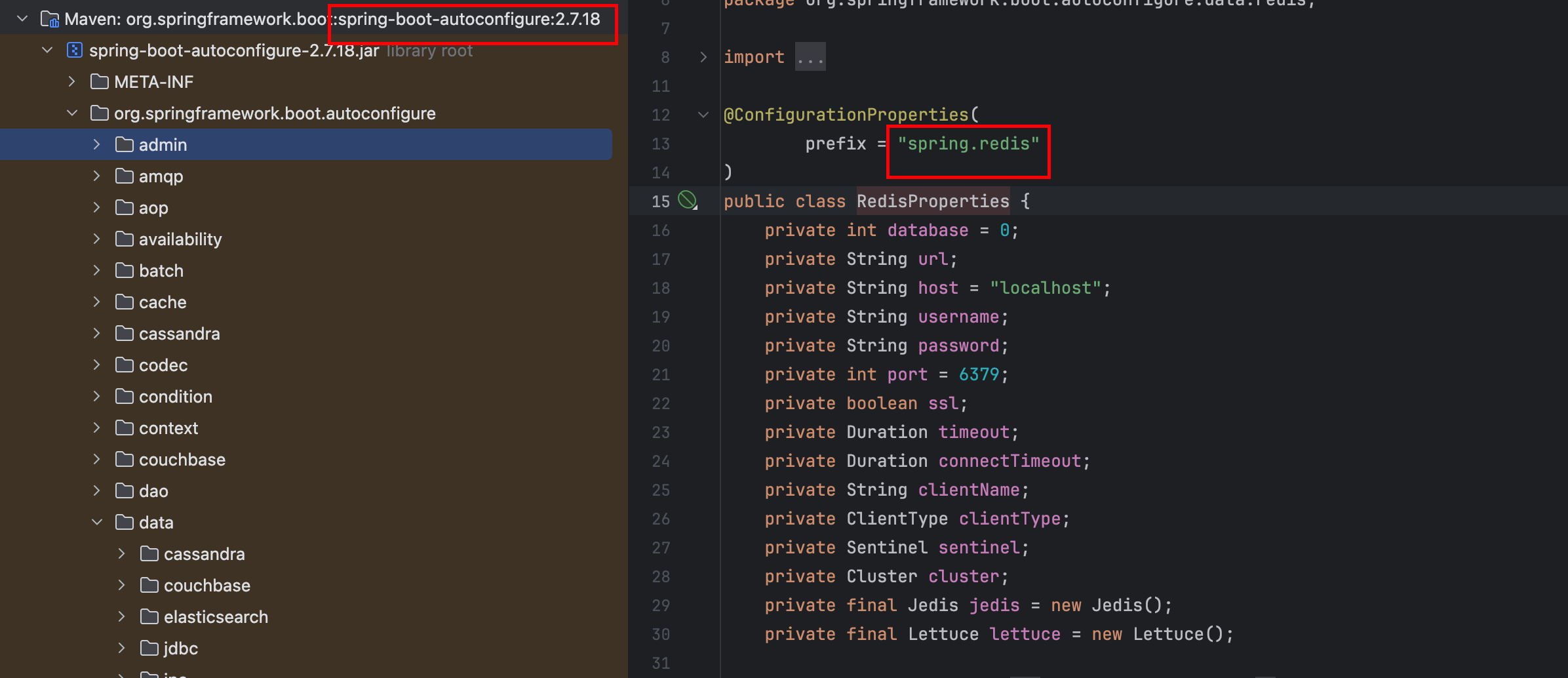Select the elasticsearch package label
Image resolution: width=1568 pixels, height=678 pixels.
tap(216, 617)
